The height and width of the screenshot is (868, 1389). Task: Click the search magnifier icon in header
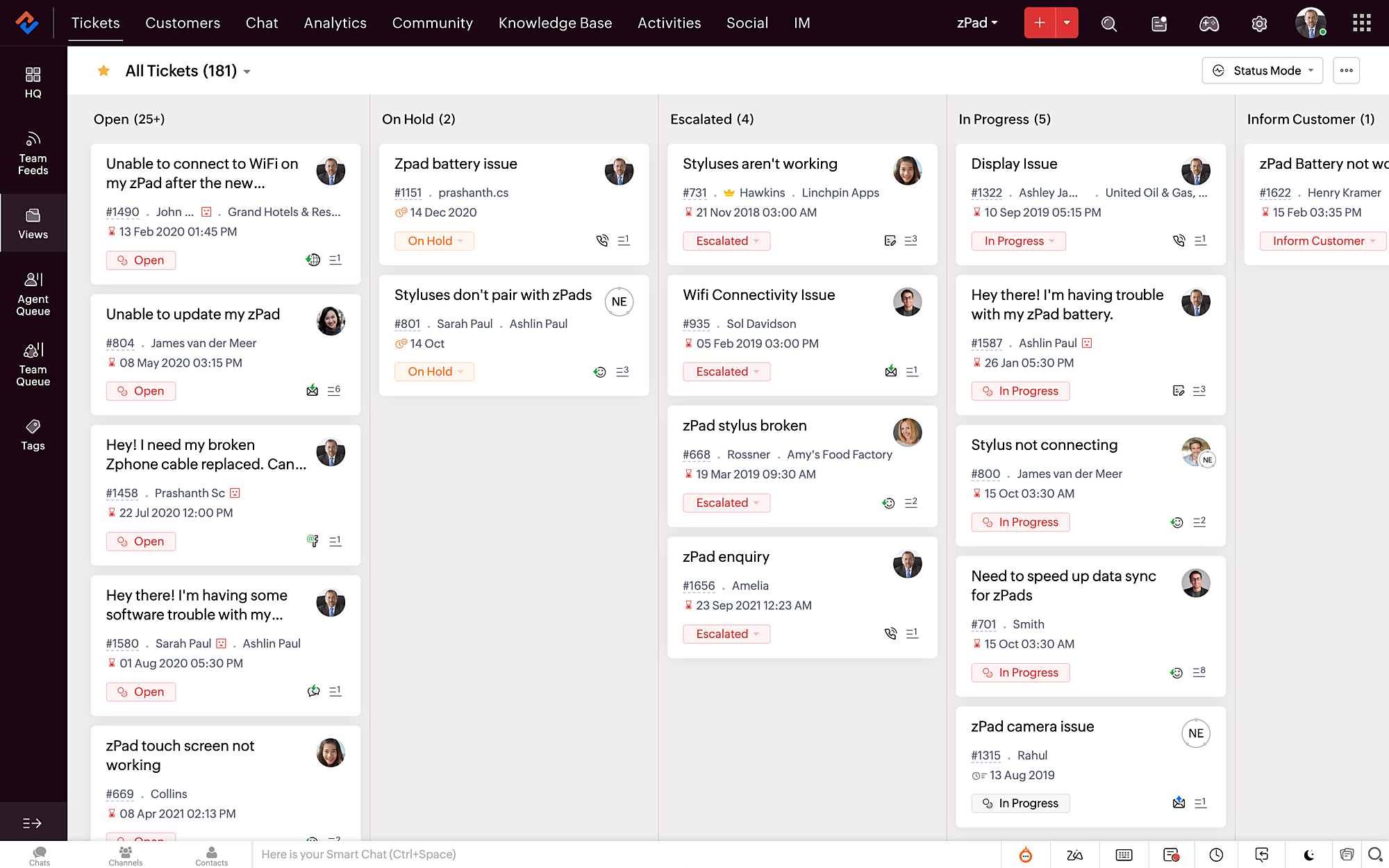pyautogui.click(x=1109, y=24)
